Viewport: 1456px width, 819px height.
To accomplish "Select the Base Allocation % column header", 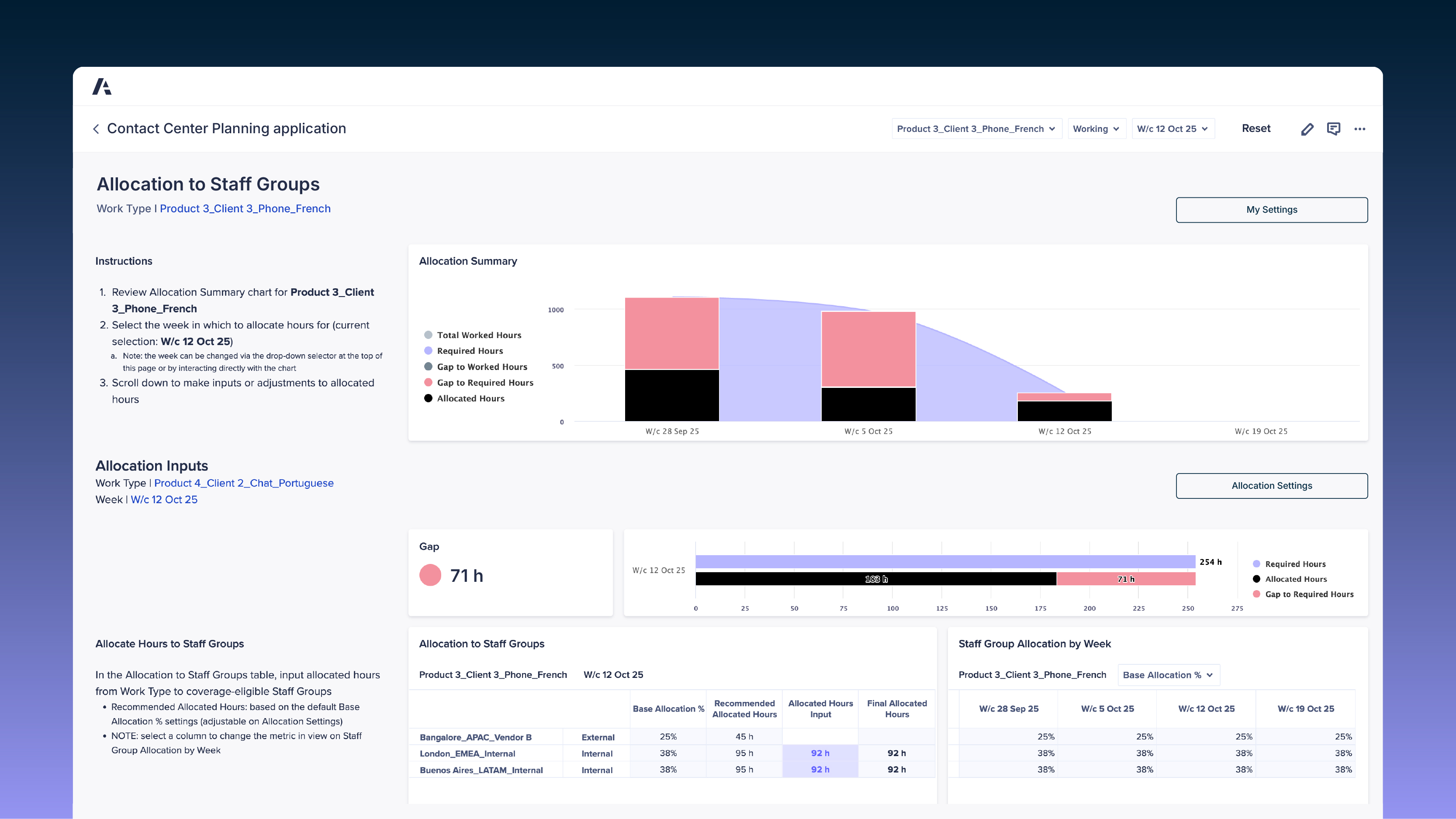I will pos(668,709).
